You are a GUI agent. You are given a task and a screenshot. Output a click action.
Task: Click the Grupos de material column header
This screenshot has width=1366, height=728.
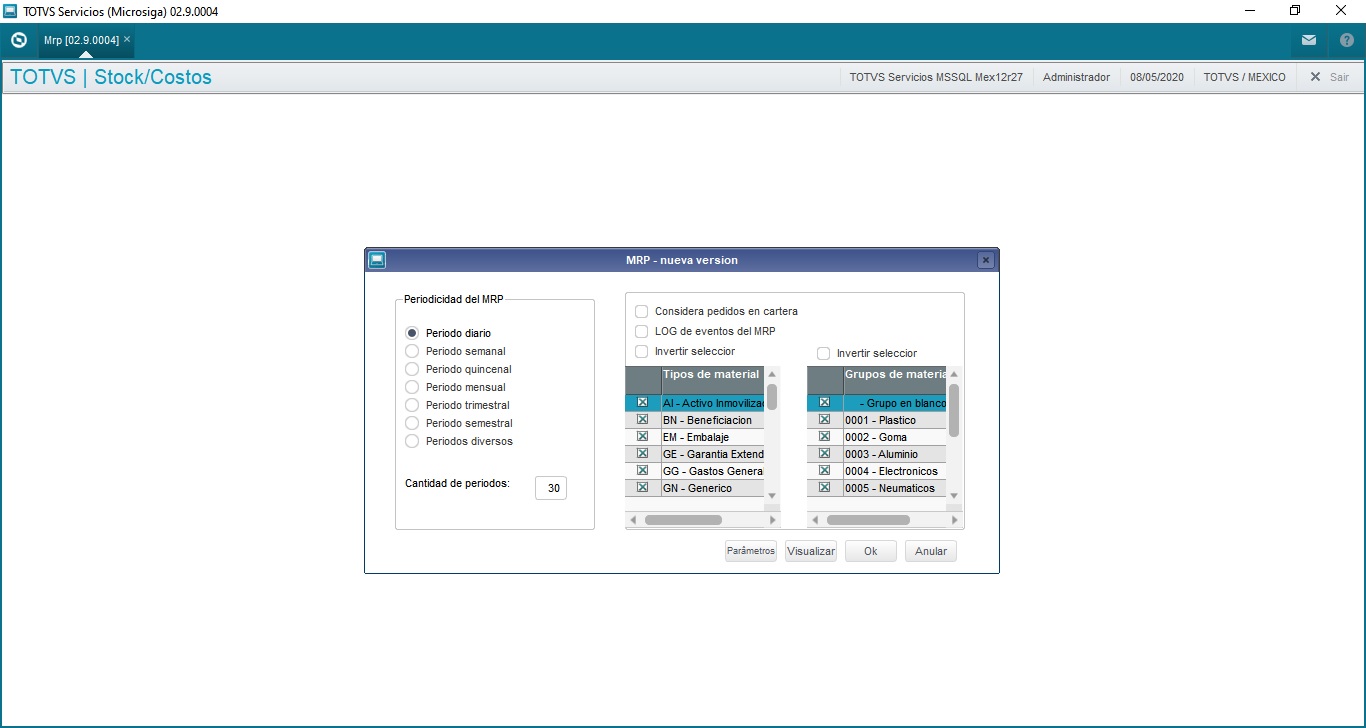(x=894, y=379)
